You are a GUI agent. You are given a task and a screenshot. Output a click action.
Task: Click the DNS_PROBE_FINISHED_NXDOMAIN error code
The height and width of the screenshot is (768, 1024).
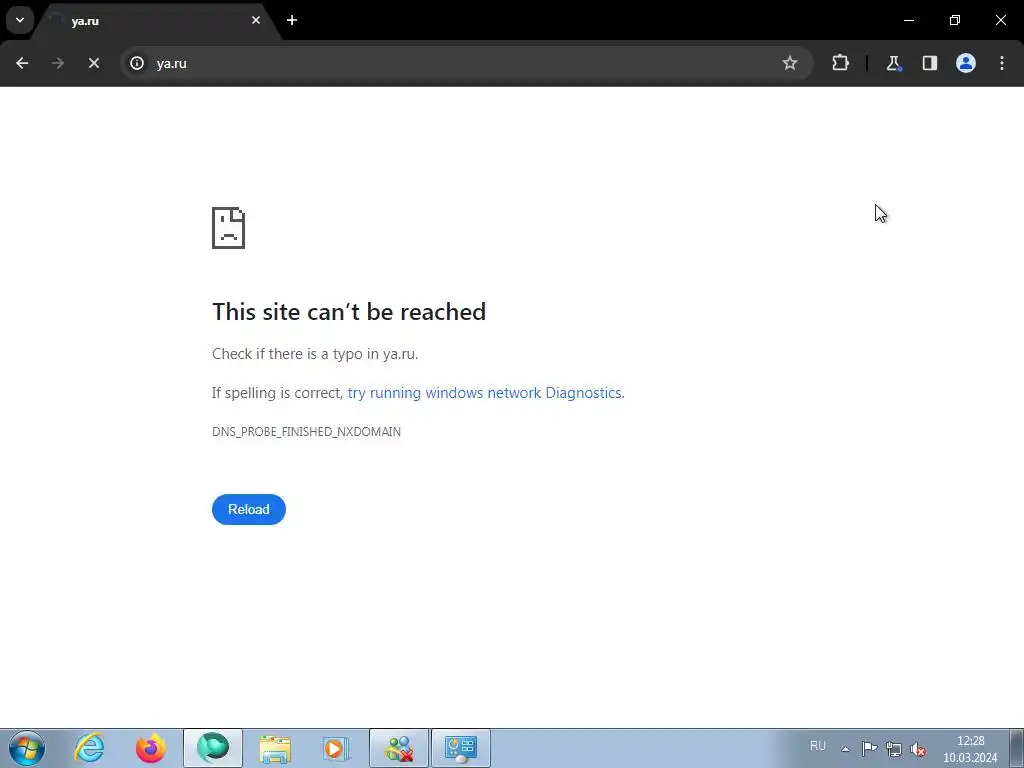(306, 432)
